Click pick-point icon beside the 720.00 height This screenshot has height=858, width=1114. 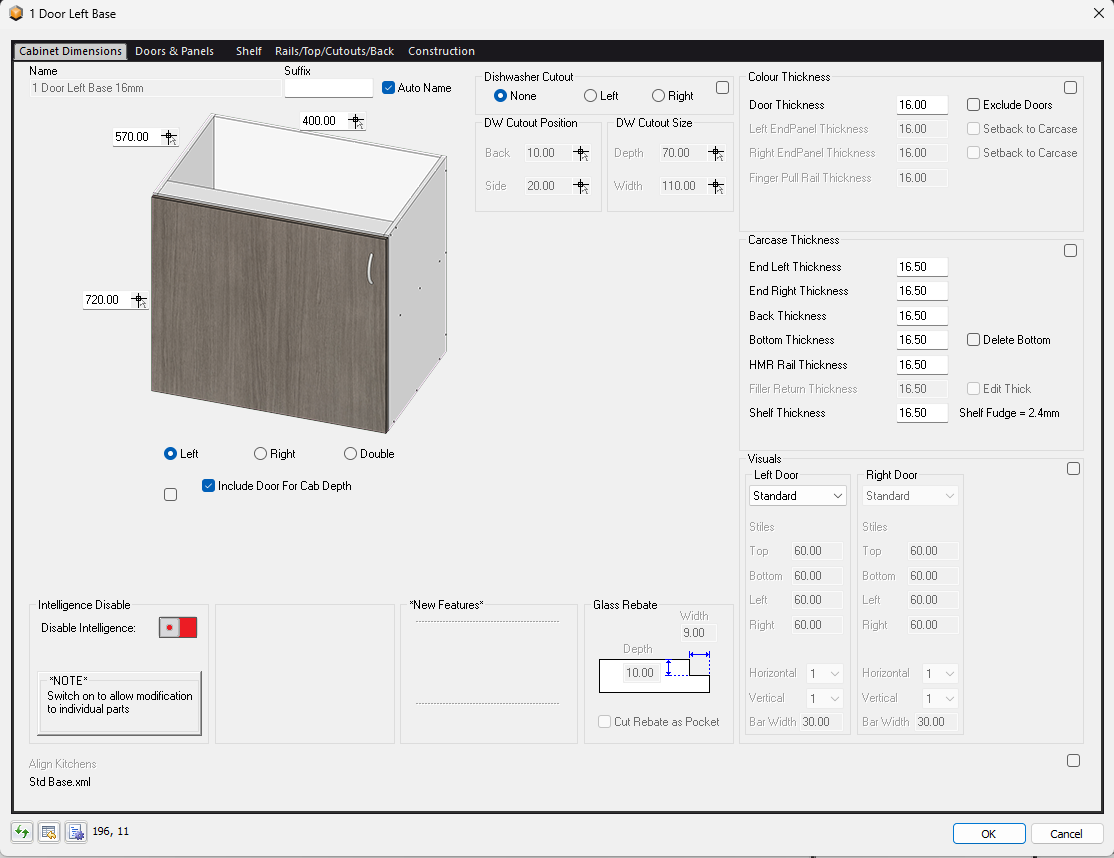[x=138, y=300]
